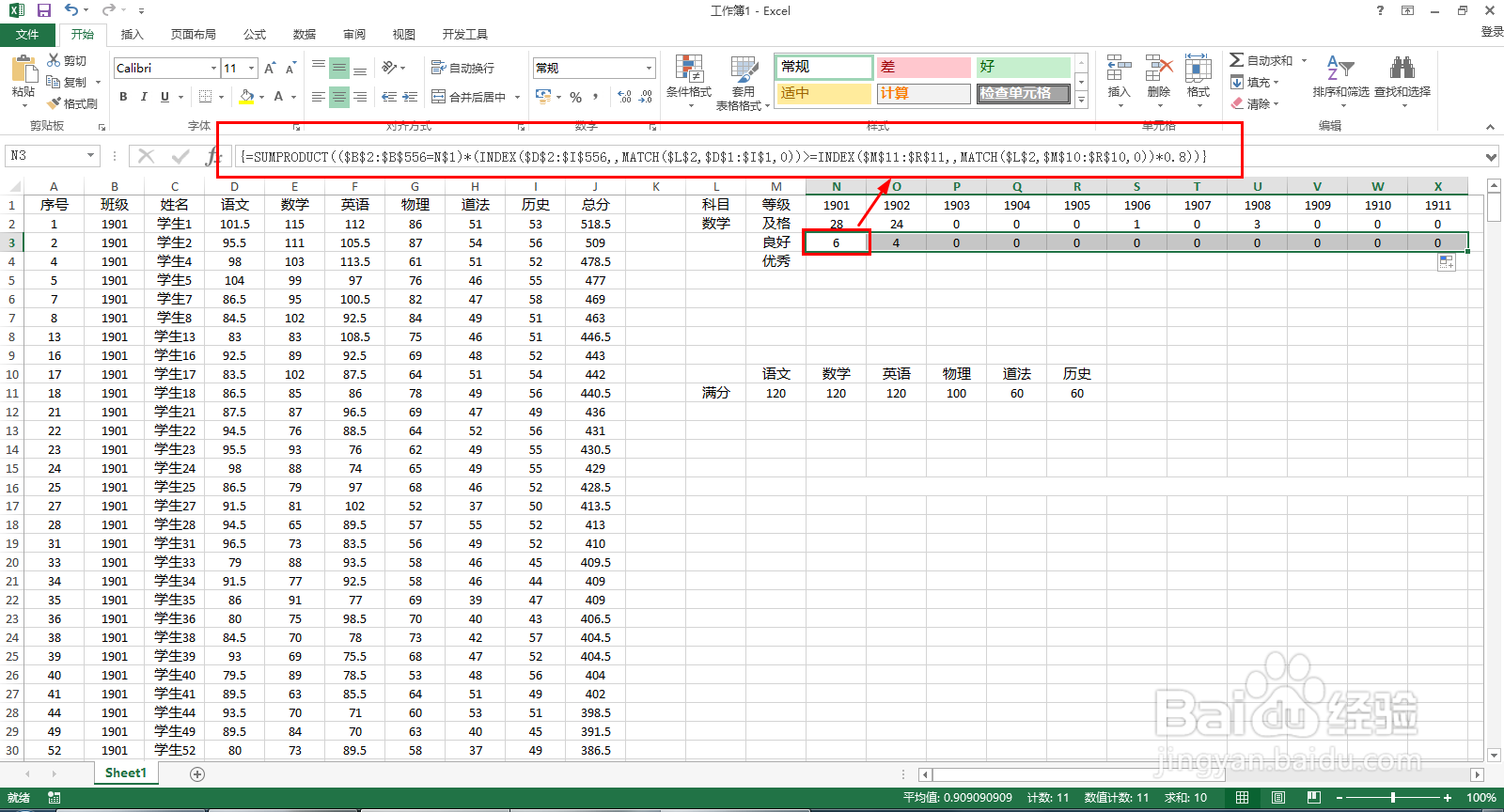The image size is (1504, 812).
Task: Click the Auto Fill Options icon below row 3
Action: coord(1447,263)
